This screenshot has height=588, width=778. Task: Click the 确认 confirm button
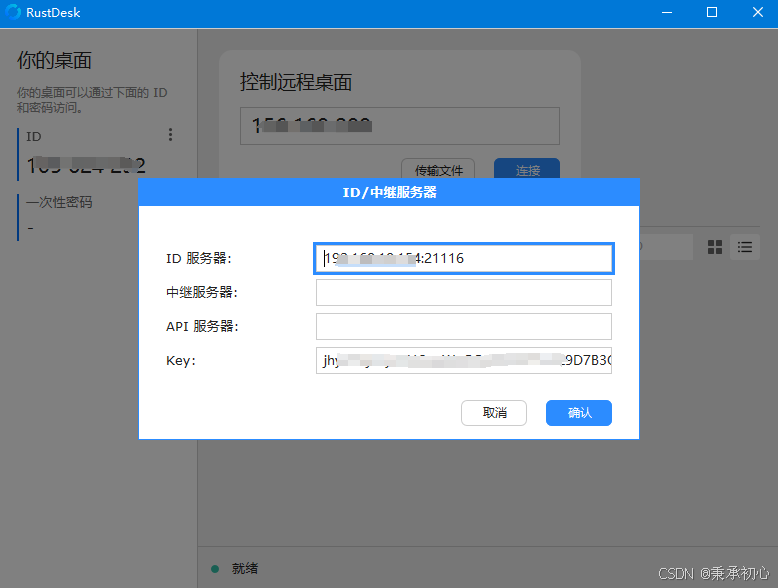[579, 413]
